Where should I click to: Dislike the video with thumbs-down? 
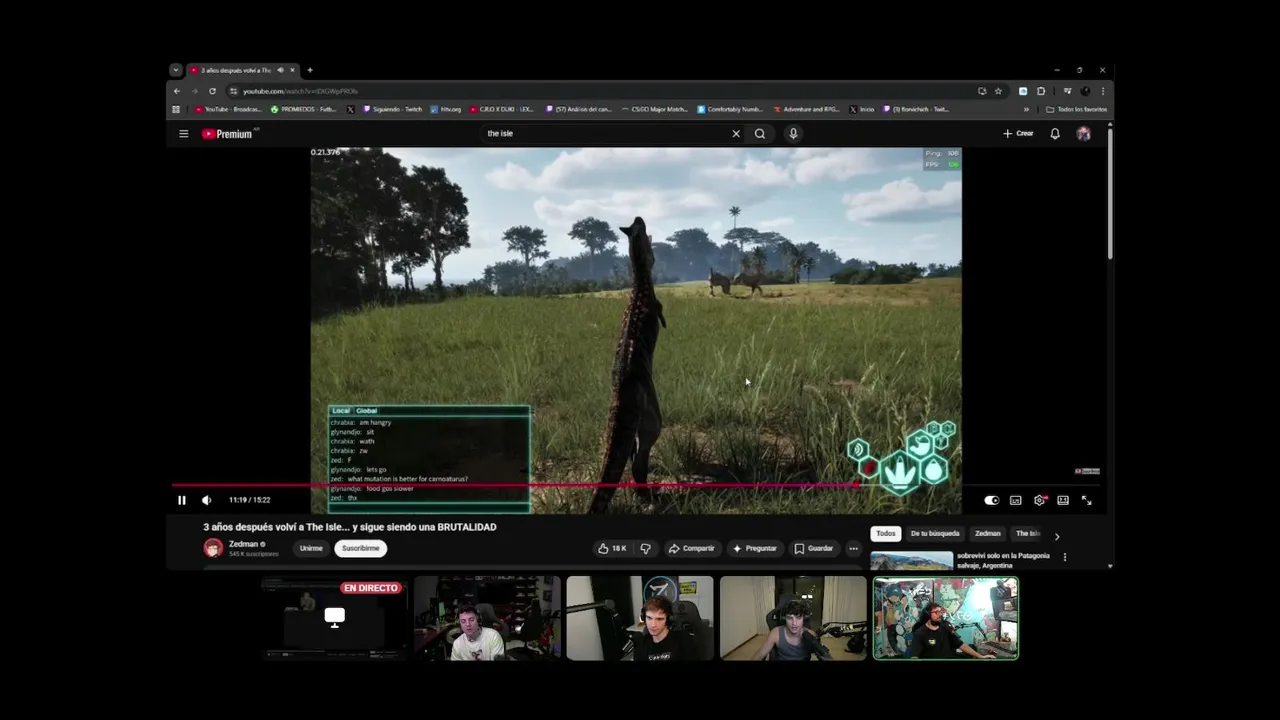pyautogui.click(x=645, y=548)
